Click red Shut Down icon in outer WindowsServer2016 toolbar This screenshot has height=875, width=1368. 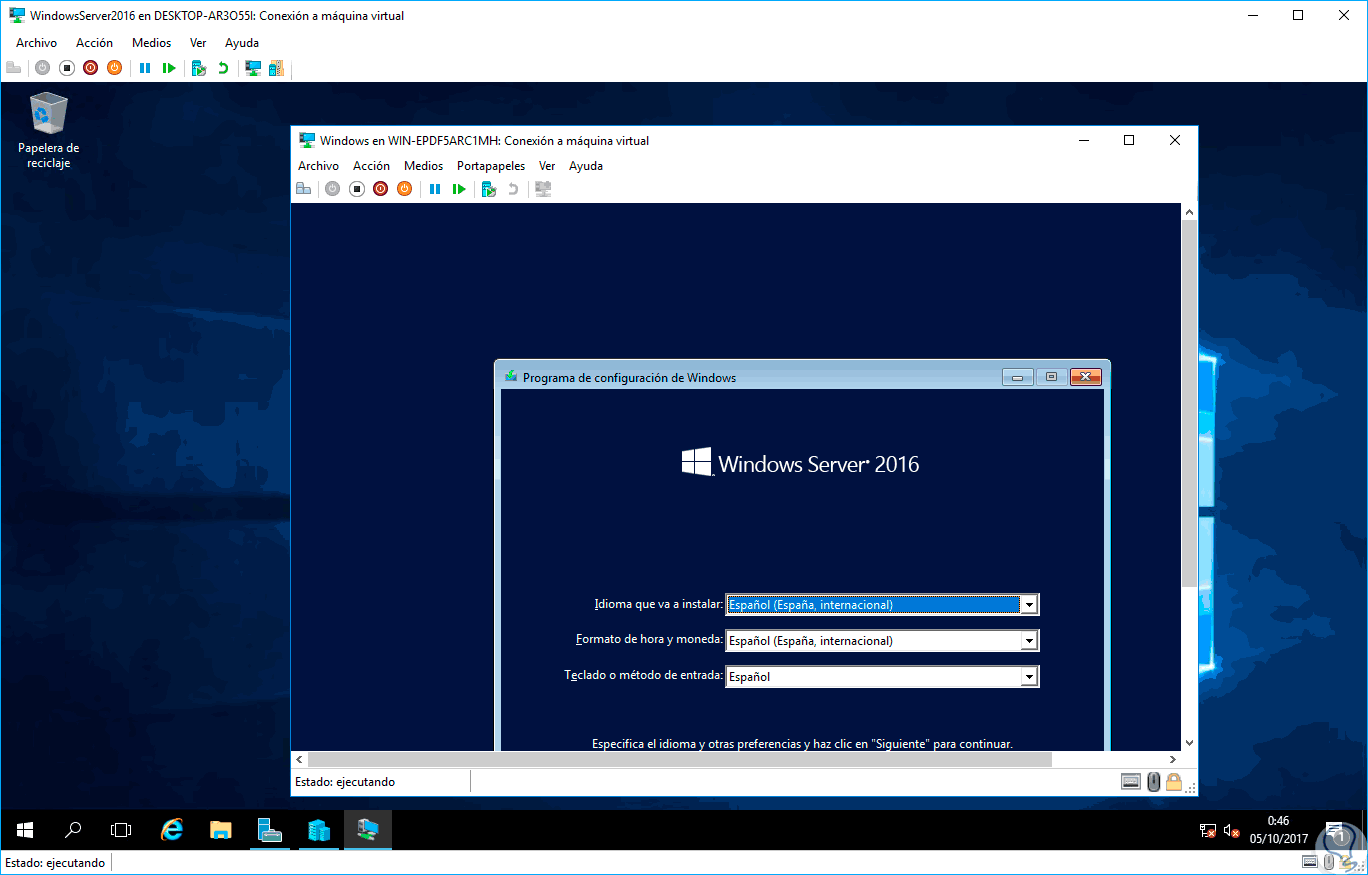coord(91,68)
